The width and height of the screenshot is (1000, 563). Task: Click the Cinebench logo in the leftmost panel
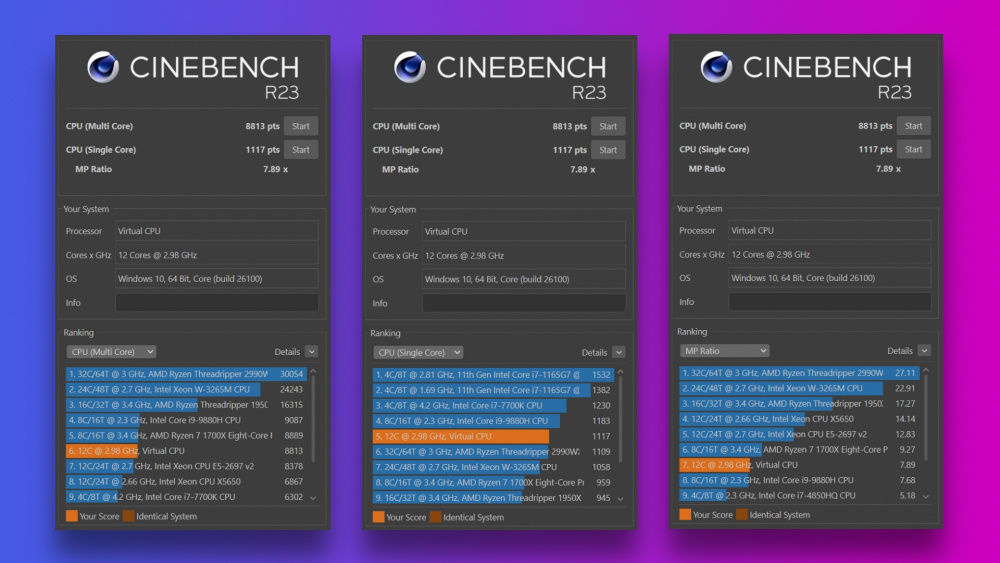click(x=104, y=67)
